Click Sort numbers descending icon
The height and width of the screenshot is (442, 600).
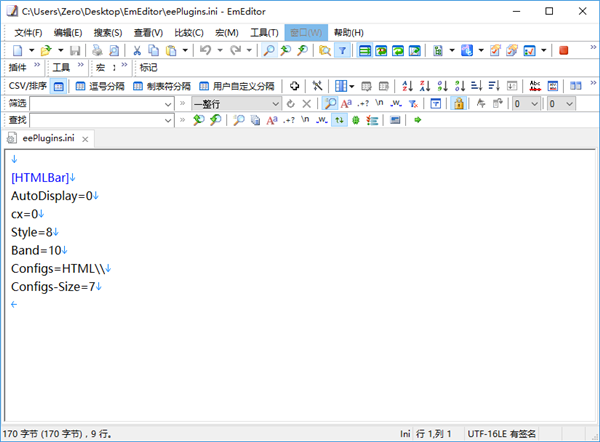tap(460, 86)
